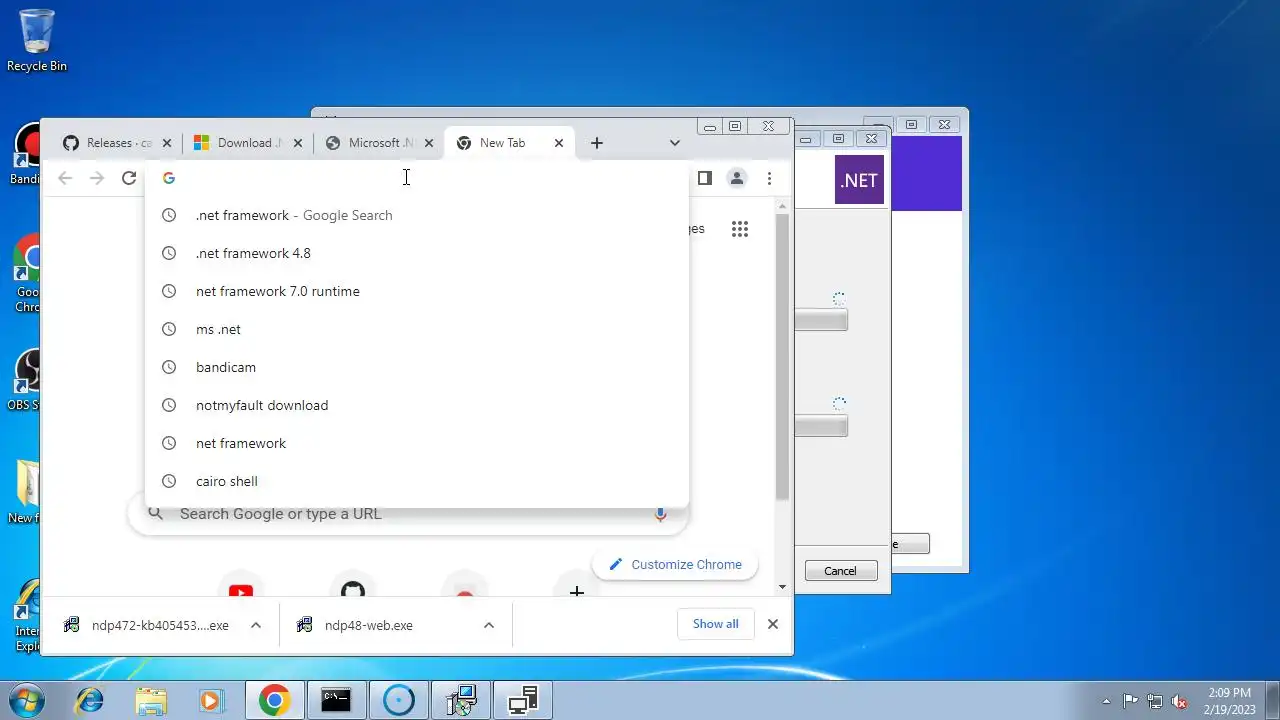
Task: Dismiss the downloads bar
Action: pos(773,624)
